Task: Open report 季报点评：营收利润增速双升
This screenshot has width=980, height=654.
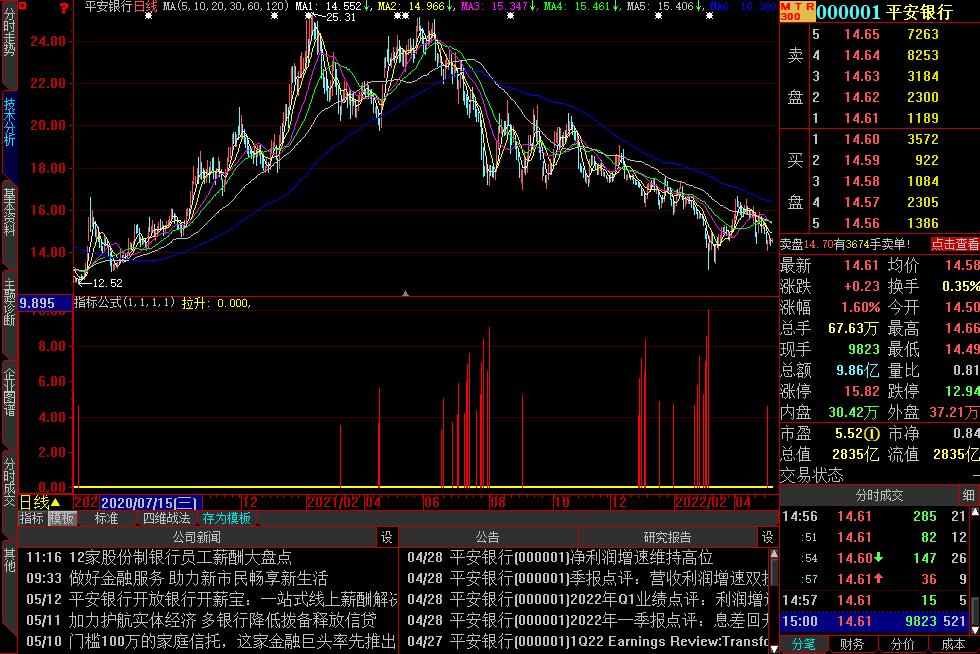Action: pyautogui.click(x=609, y=578)
